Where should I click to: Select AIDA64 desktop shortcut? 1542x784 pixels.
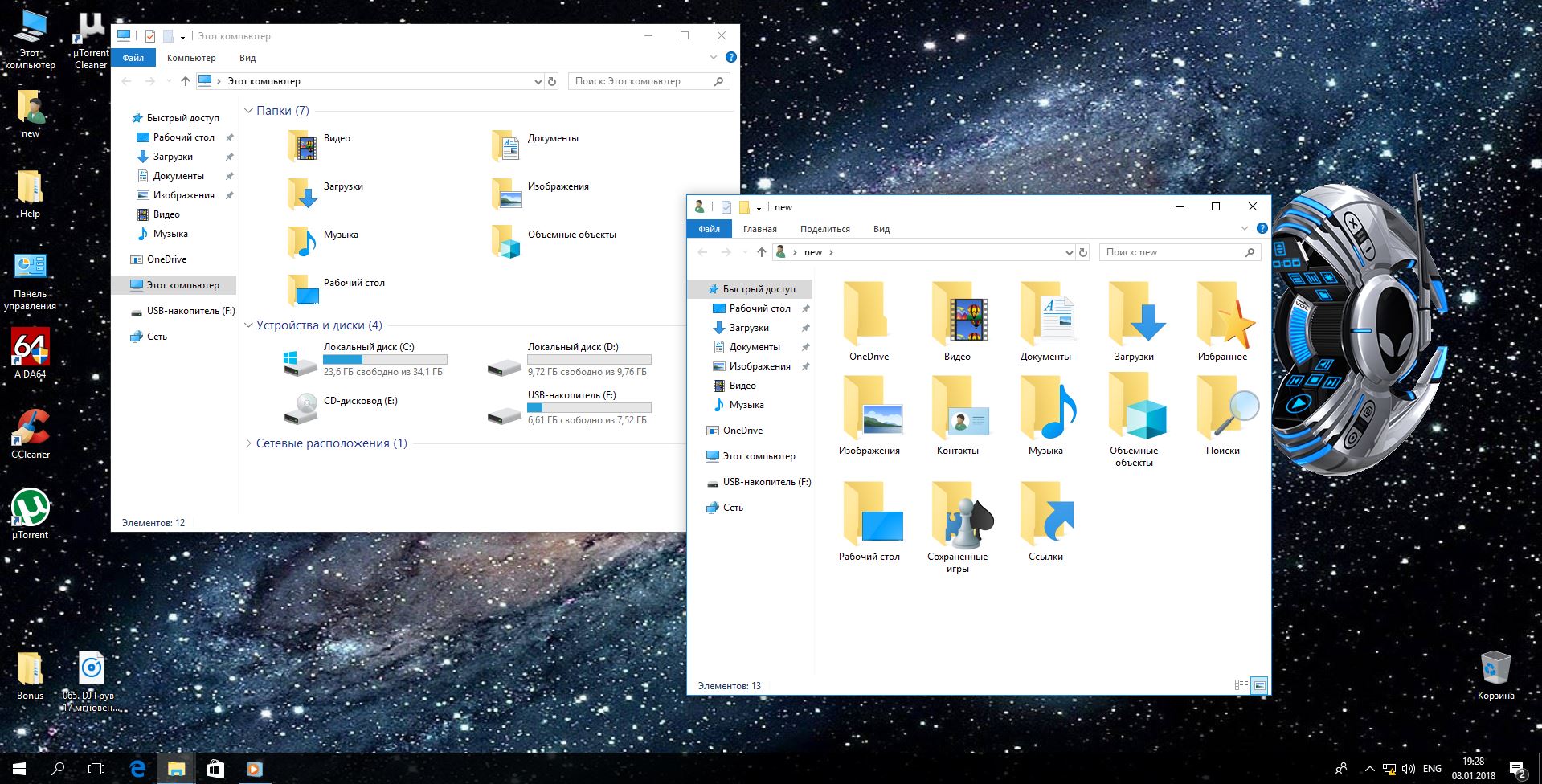point(31,353)
